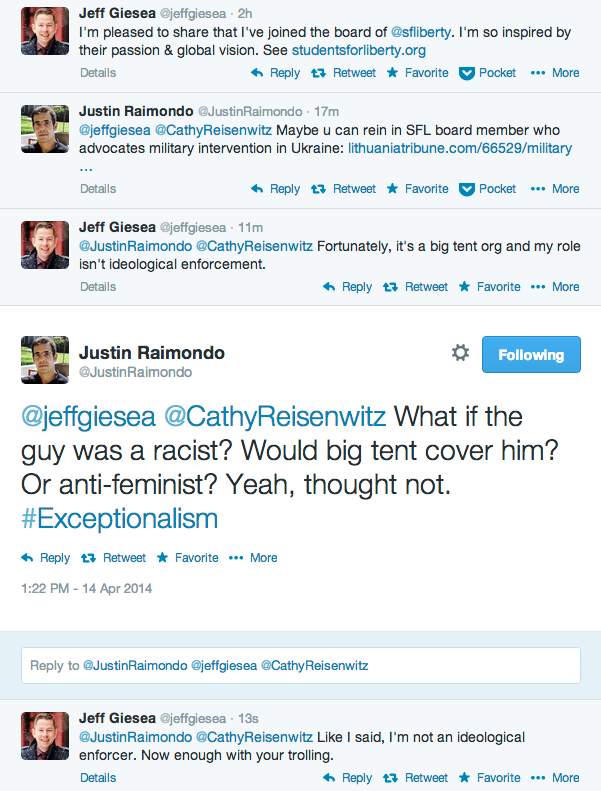This screenshot has width=601, height=791.
Task: Reply to the last tweet about trolling
Action: pyautogui.click(x=347, y=777)
